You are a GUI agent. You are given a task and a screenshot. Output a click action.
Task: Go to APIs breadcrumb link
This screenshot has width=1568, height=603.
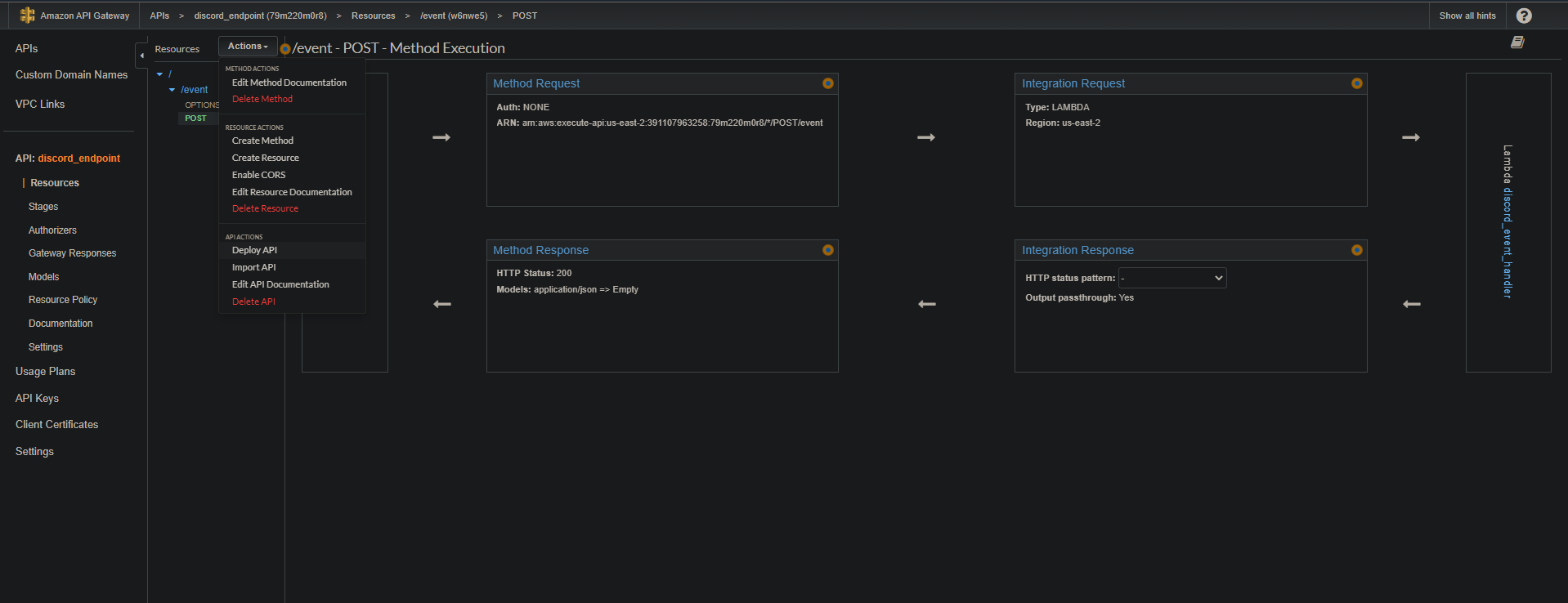(x=159, y=16)
